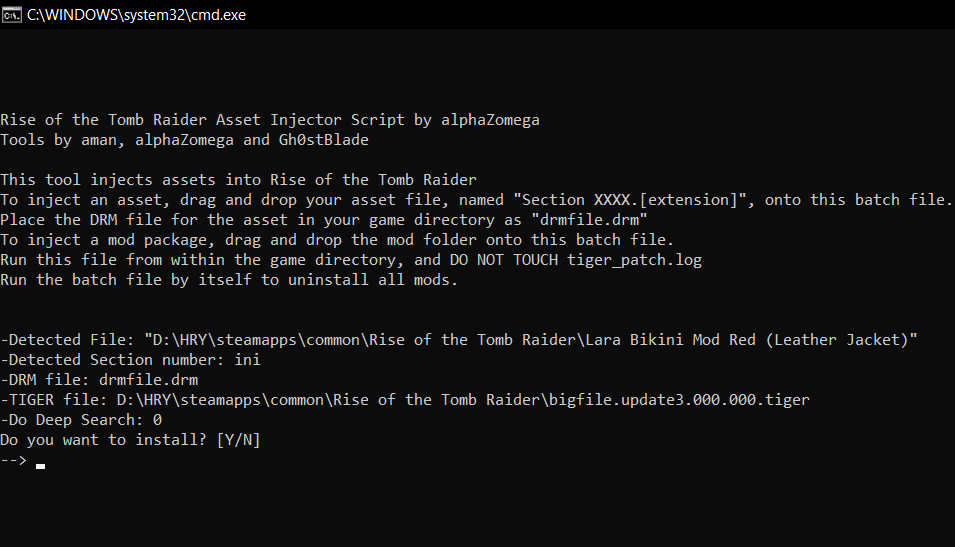Click the C:\WINDOWS\system32\cmd.exe window title
Image resolution: width=955 pixels, height=547 pixels.
[136, 15]
